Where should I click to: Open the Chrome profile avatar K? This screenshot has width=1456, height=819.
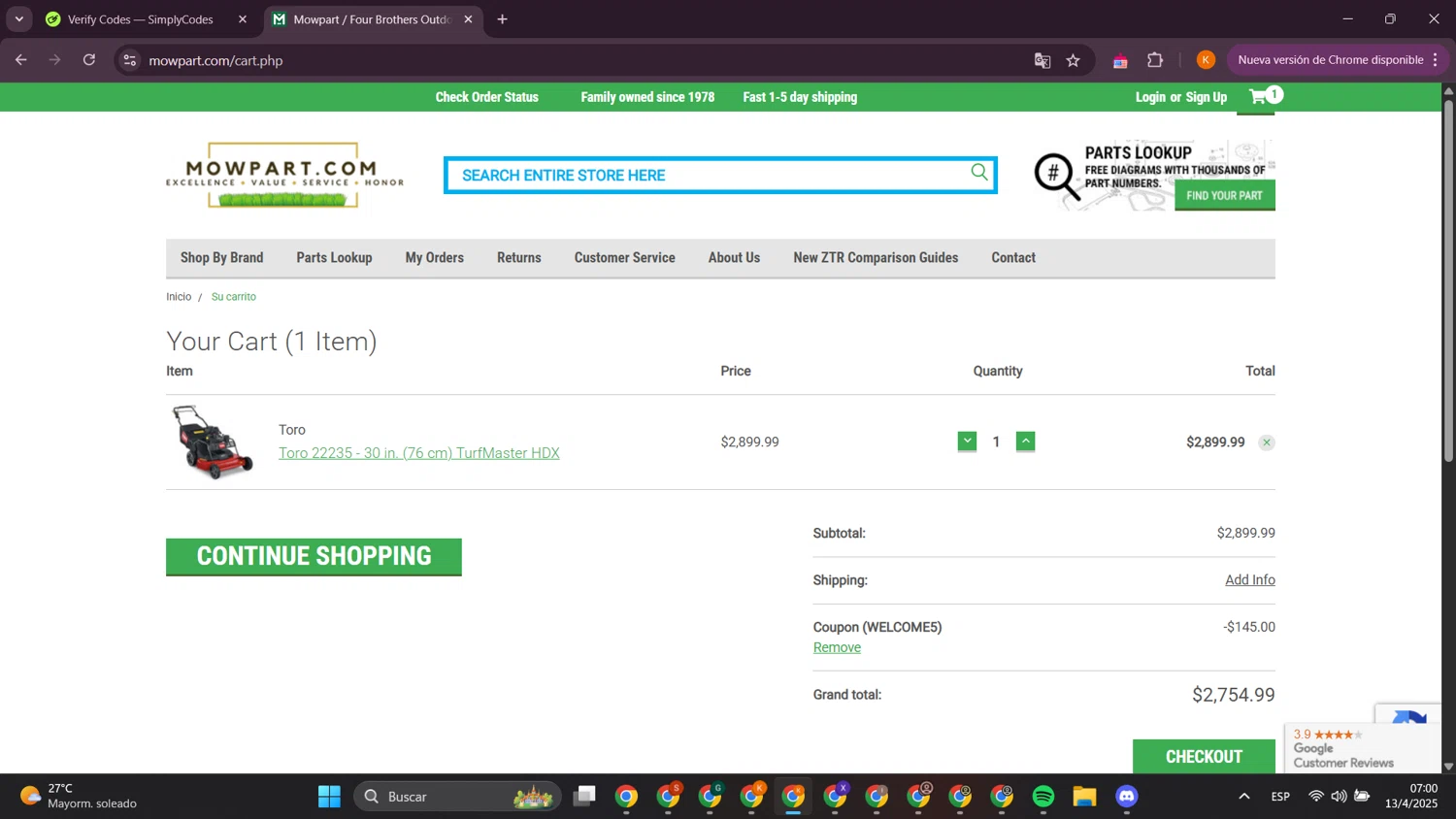[1206, 60]
